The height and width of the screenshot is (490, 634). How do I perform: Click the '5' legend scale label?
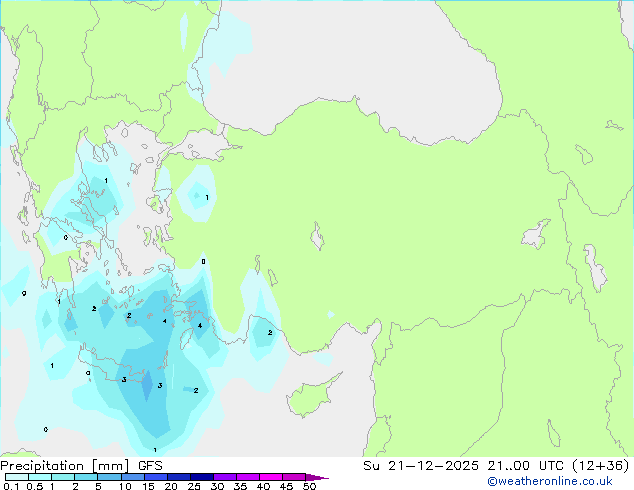pyautogui.click(x=98, y=486)
